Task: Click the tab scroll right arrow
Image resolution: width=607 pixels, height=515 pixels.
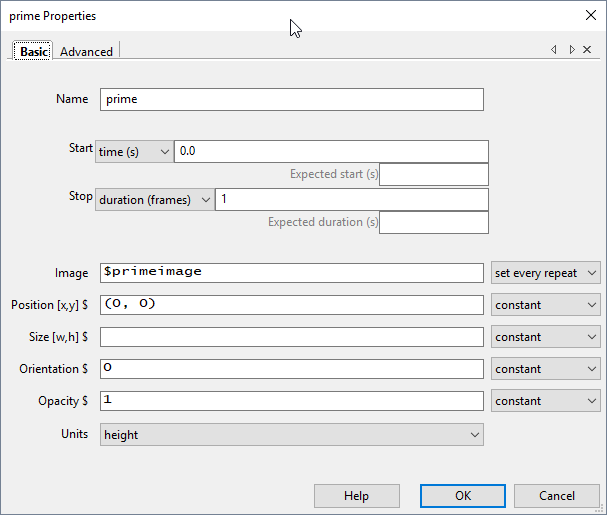Action: pos(572,50)
